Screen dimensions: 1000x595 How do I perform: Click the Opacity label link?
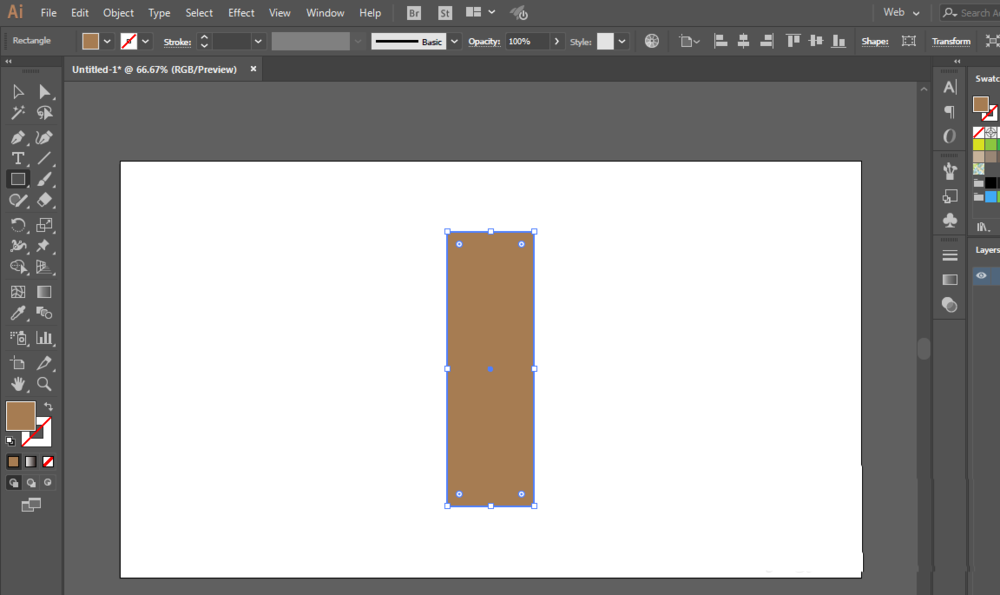[484, 41]
